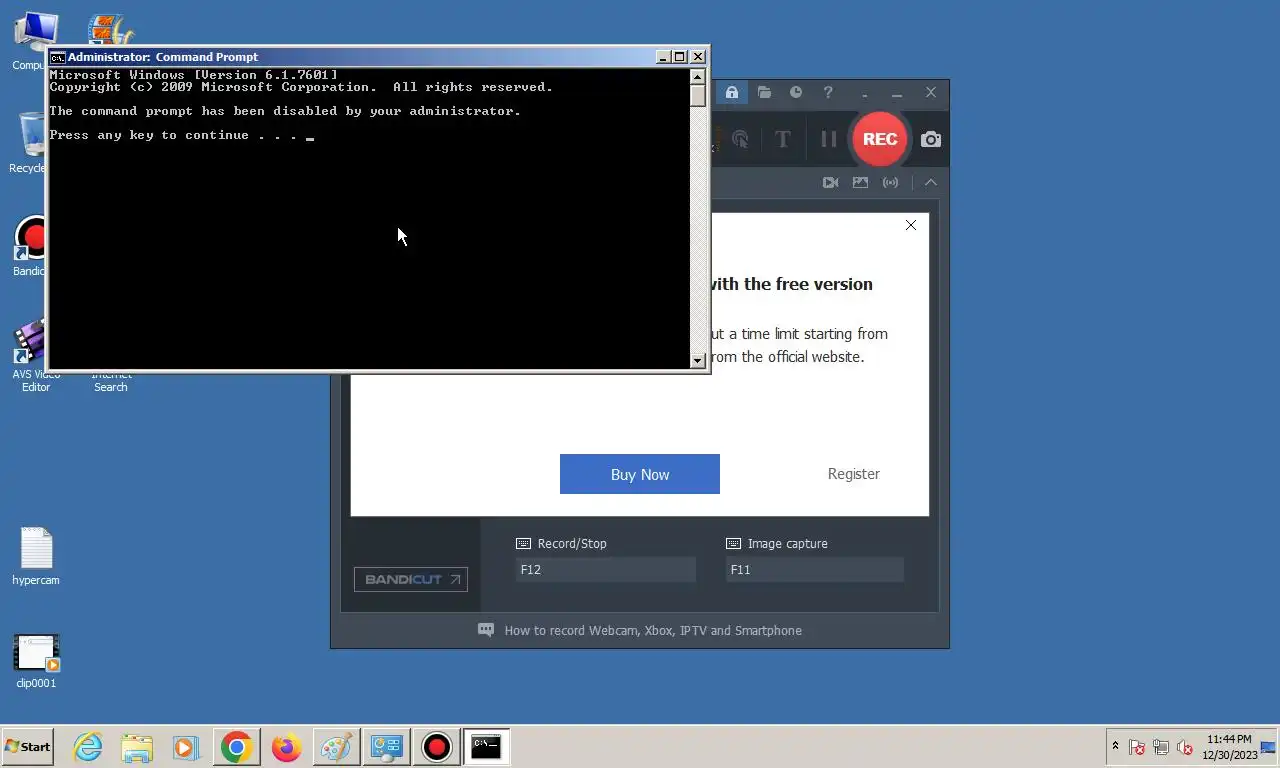The image size is (1280, 768).
Task: Select the text overlay T icon in Bandicam
Action: (x=783, y=139)
